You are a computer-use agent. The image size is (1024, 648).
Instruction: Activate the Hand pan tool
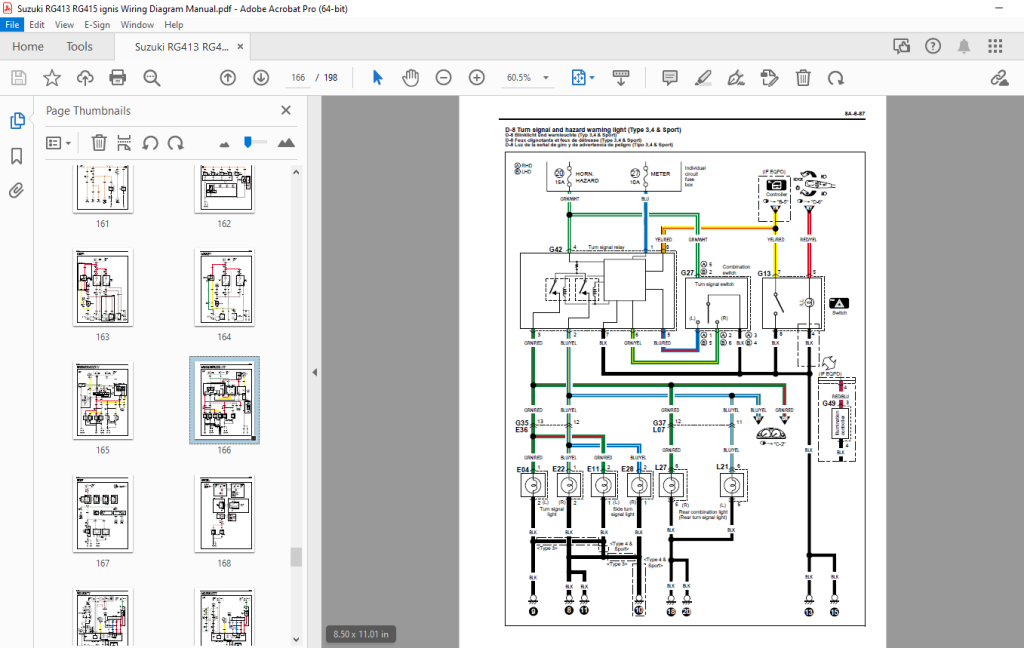pyautogui.click(x=410, y=78)
